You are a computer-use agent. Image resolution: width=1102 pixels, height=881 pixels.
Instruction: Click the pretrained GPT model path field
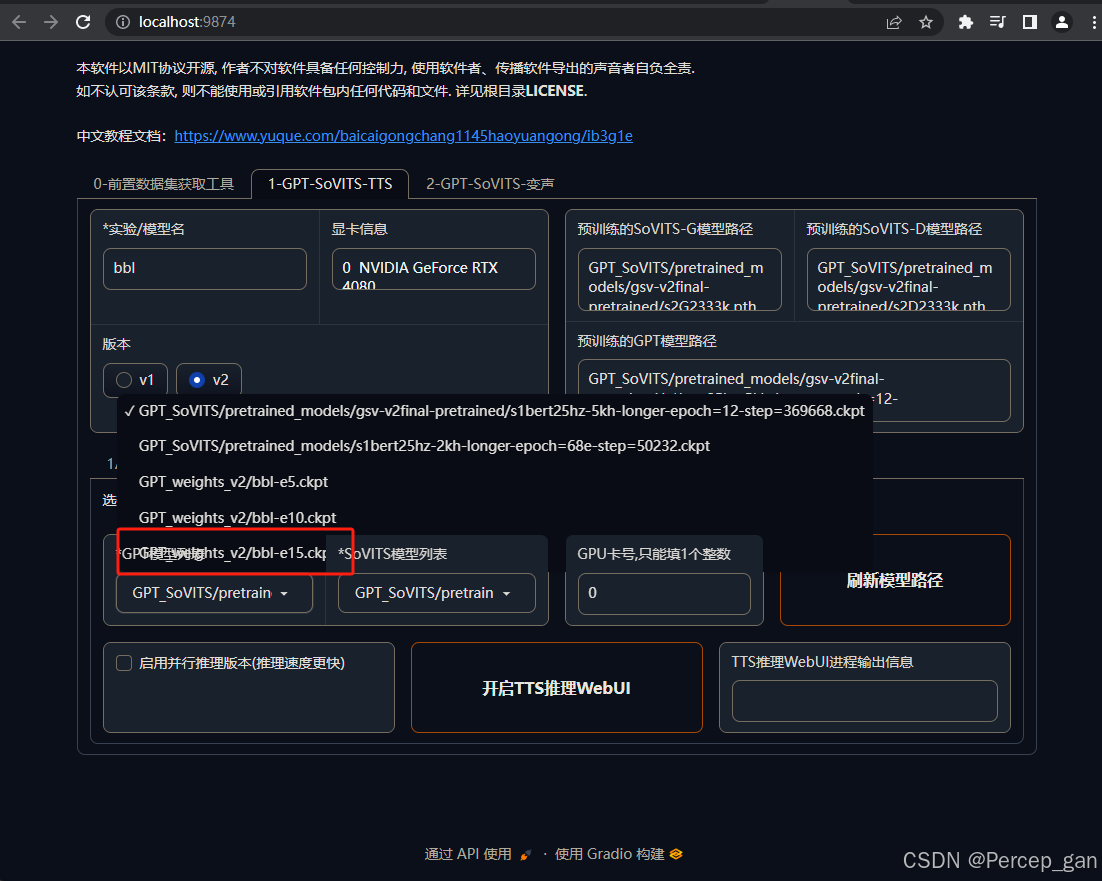[x=794, y=390]
